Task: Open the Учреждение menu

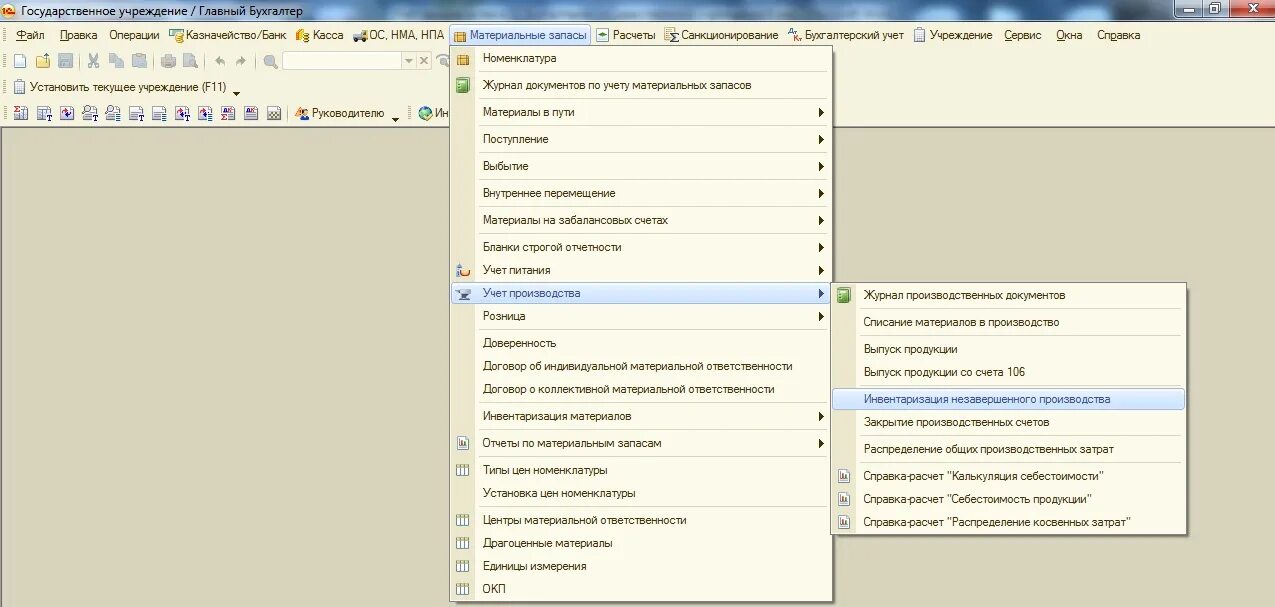Action: click(x=952, y=35)
